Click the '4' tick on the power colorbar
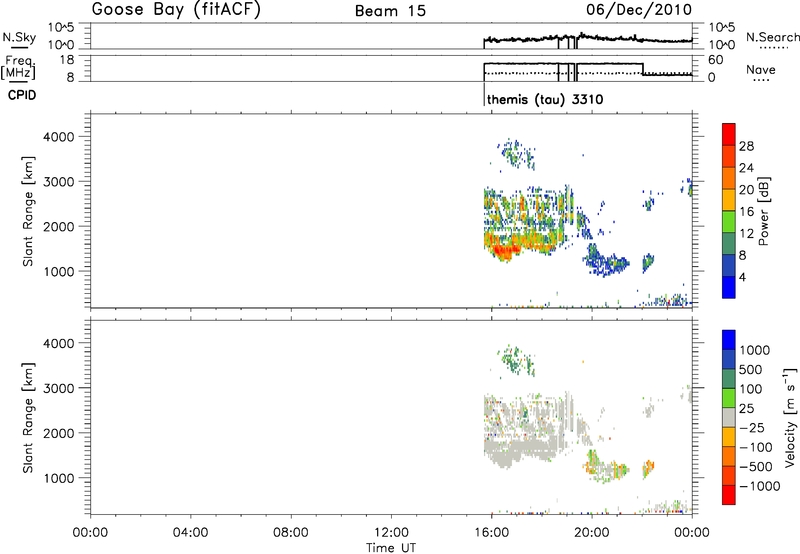The height and width of the screenshot is (554, 800). 743,277
